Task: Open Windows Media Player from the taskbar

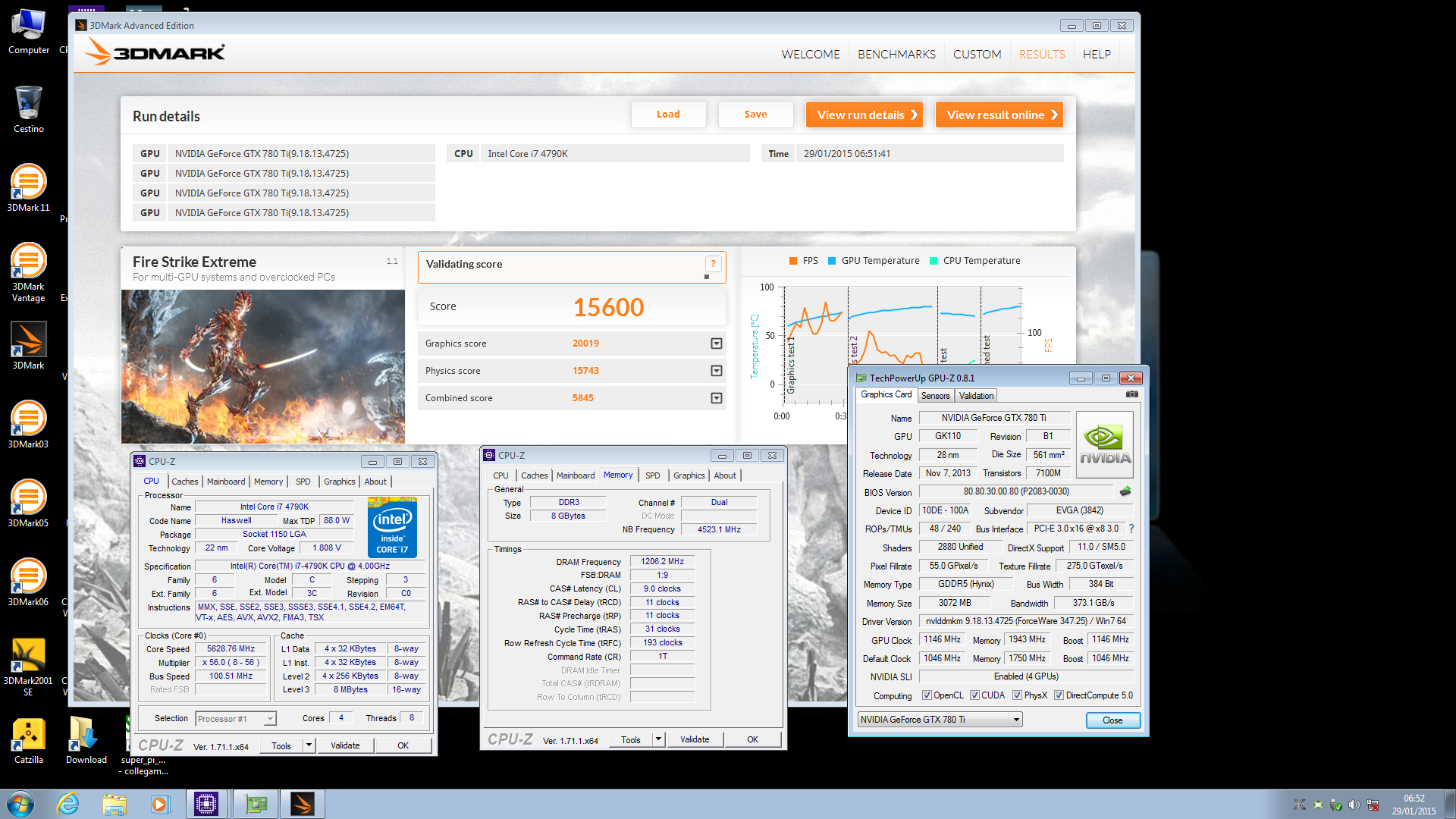Action: point(160,804)
